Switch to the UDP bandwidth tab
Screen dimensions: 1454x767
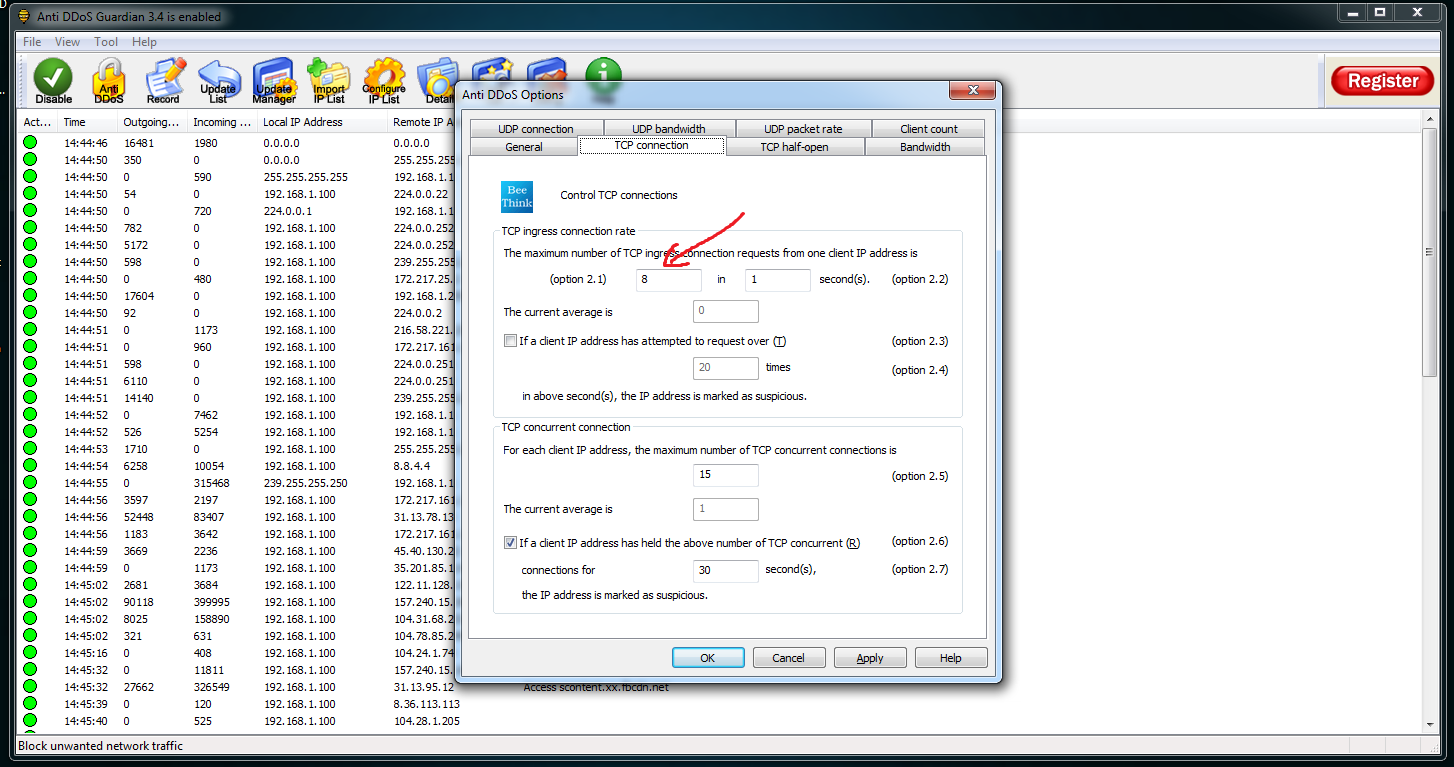click(x=669, y=129)
